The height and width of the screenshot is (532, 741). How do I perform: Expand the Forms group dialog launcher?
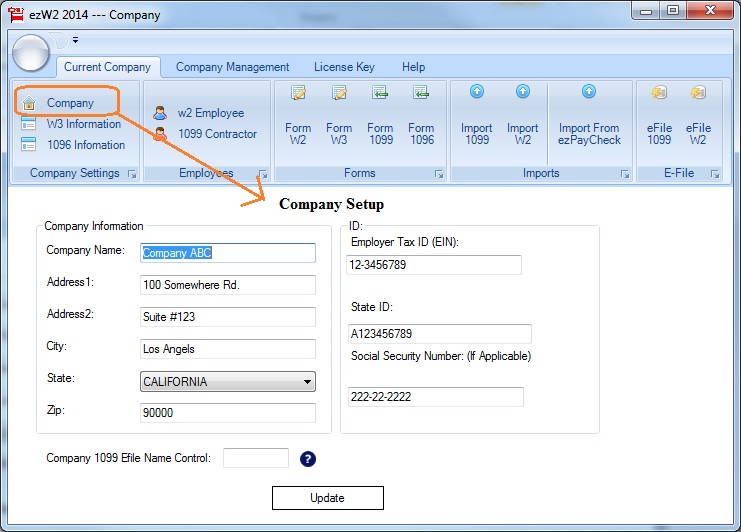(438, 174)
